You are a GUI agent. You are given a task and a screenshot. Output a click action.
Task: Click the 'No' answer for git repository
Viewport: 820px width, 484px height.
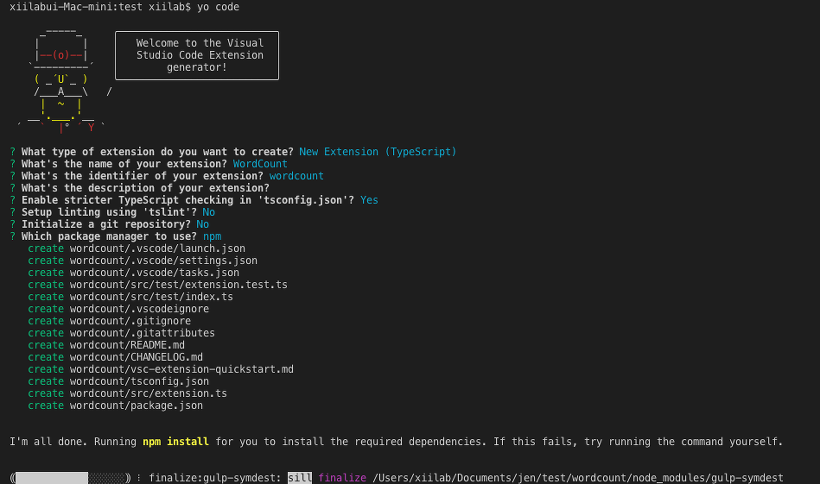coord(203,224)
